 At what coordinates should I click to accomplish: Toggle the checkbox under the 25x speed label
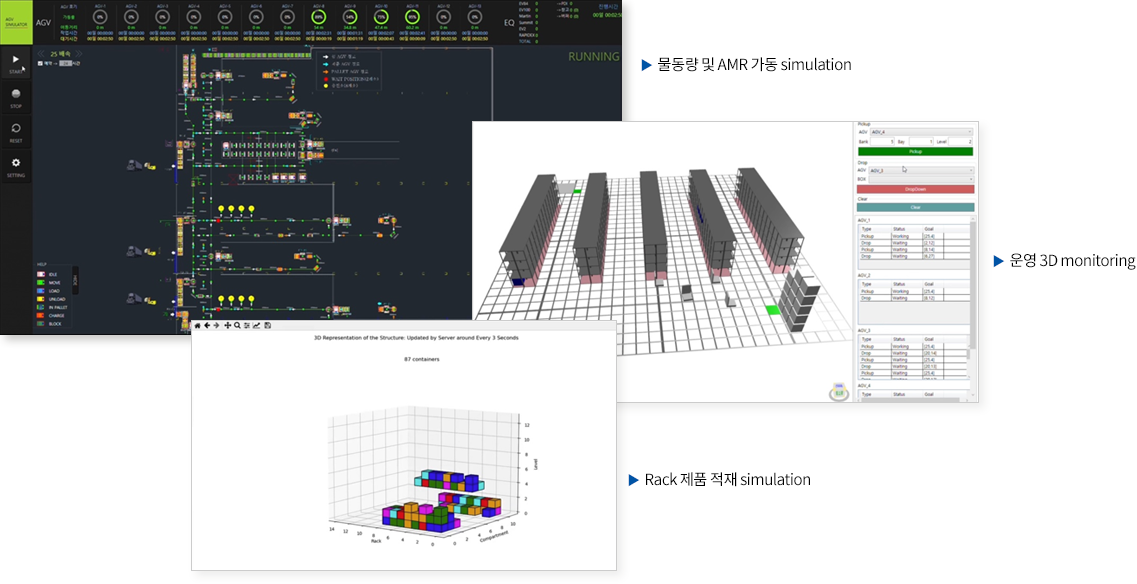click(40, 63)
